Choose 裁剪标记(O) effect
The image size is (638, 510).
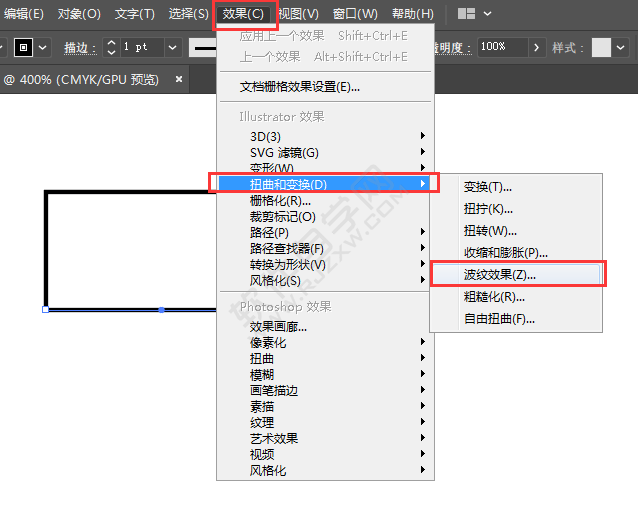tap(326, 216)
